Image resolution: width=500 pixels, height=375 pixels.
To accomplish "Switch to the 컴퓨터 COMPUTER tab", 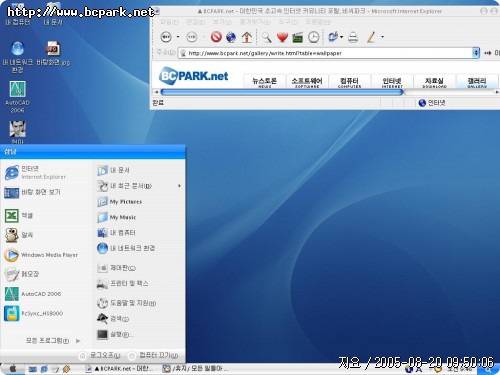I will click(349, 82).
